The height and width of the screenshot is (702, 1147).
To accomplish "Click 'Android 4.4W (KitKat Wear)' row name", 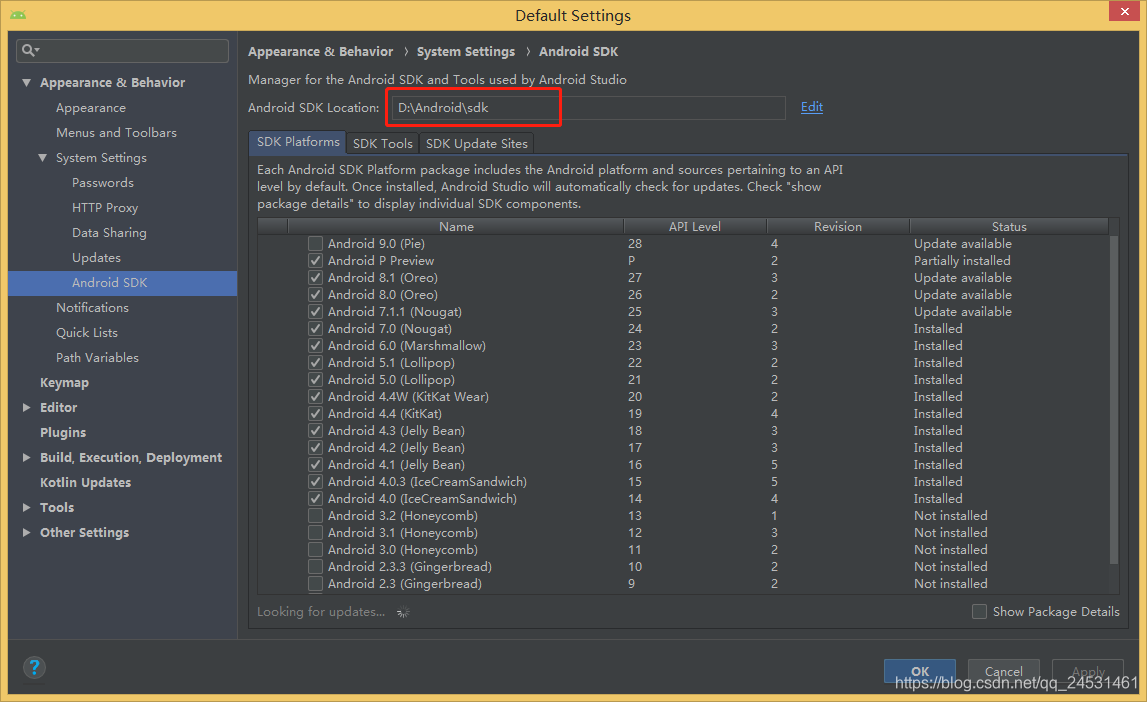I will [407, 396].
